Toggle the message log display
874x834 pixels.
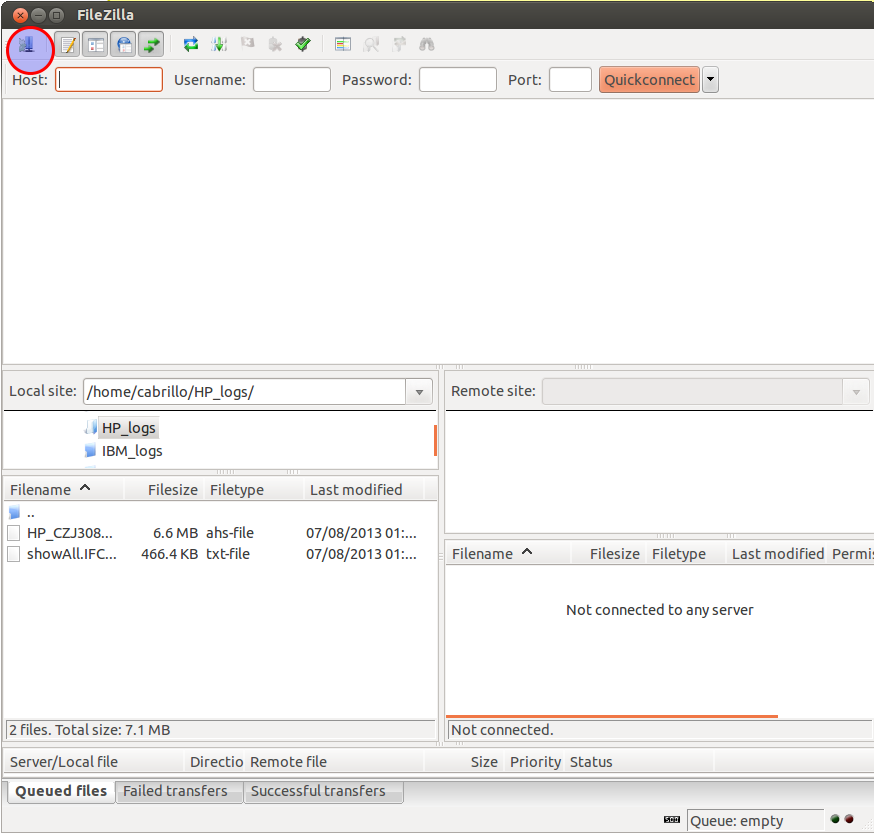pyautogui.click(x=68, y=45)
